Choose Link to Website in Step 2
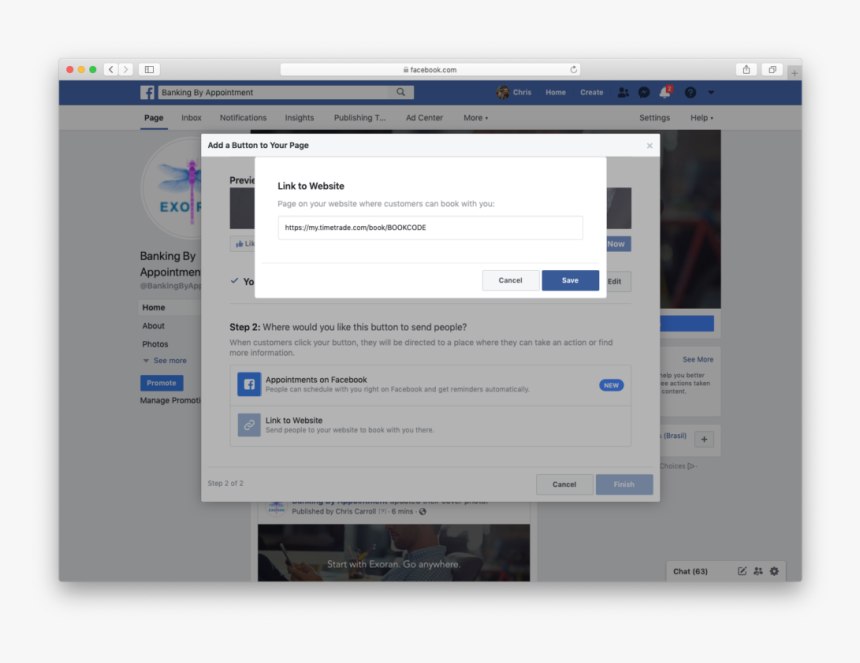The height and width of the screenshot is (663, 860). (x=430, y=424)
